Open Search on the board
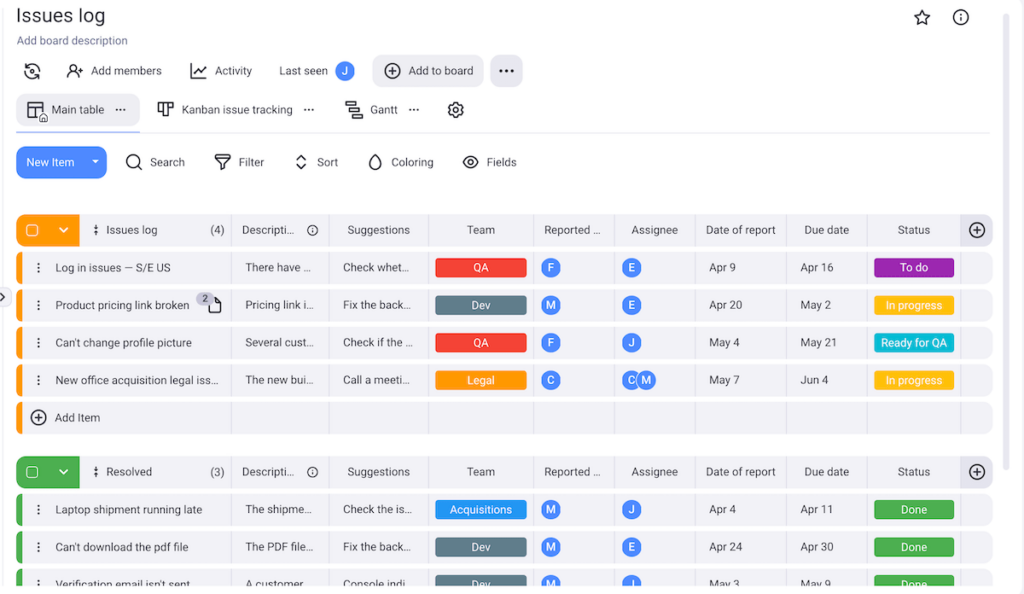This screenshot has width=1024, height=594. click(156, 161)
